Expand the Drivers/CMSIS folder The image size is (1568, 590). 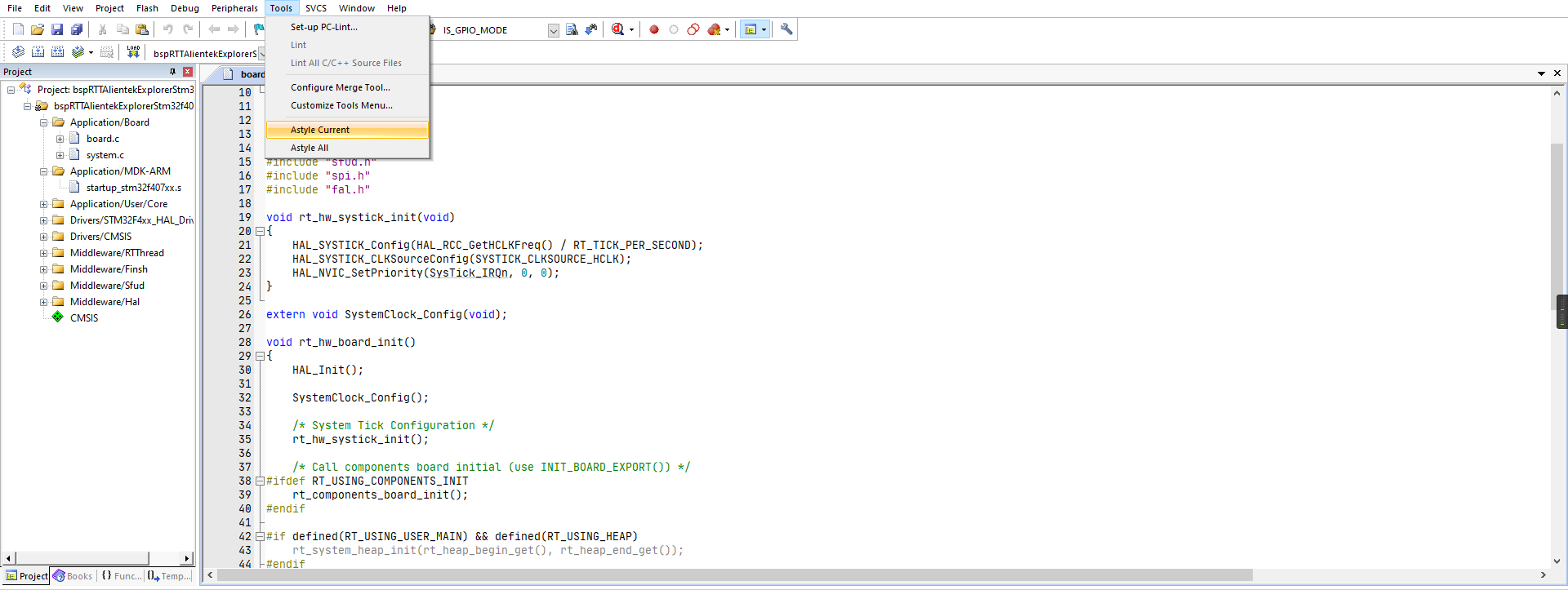pyautogui.click(x=43, y=237)
